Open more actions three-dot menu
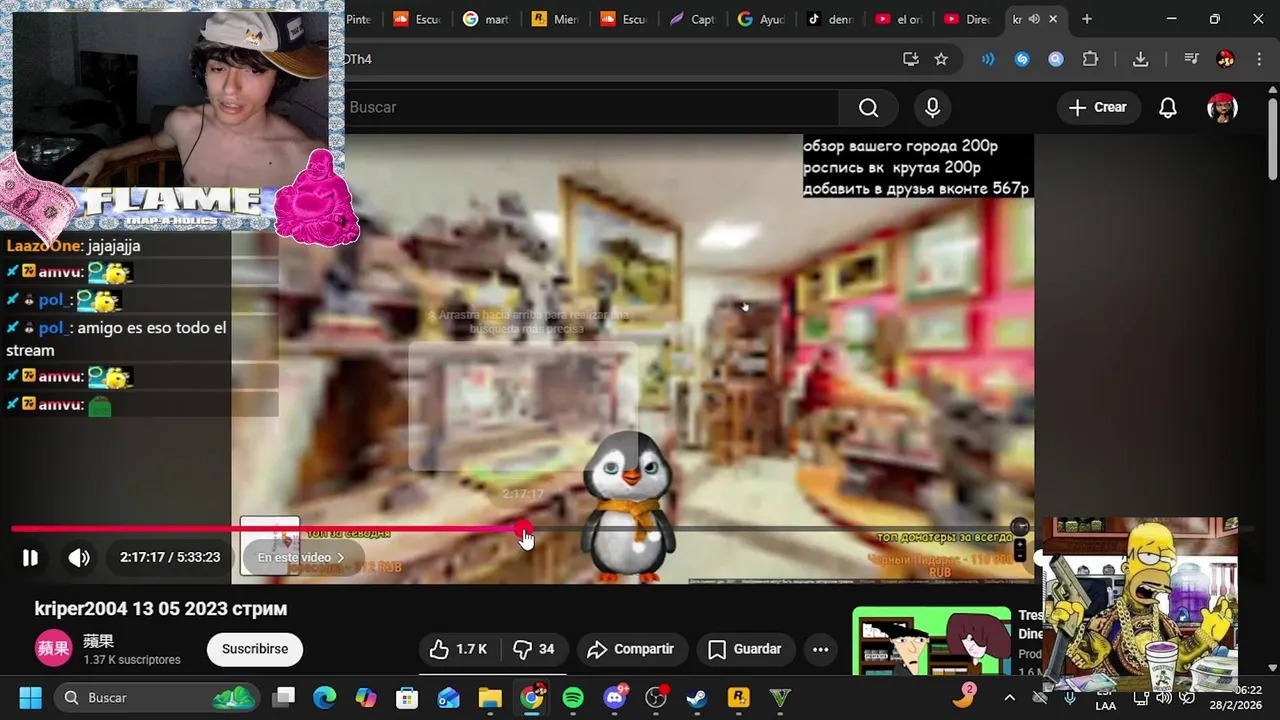The image size is (1280, 720). [x=820, y=650]
